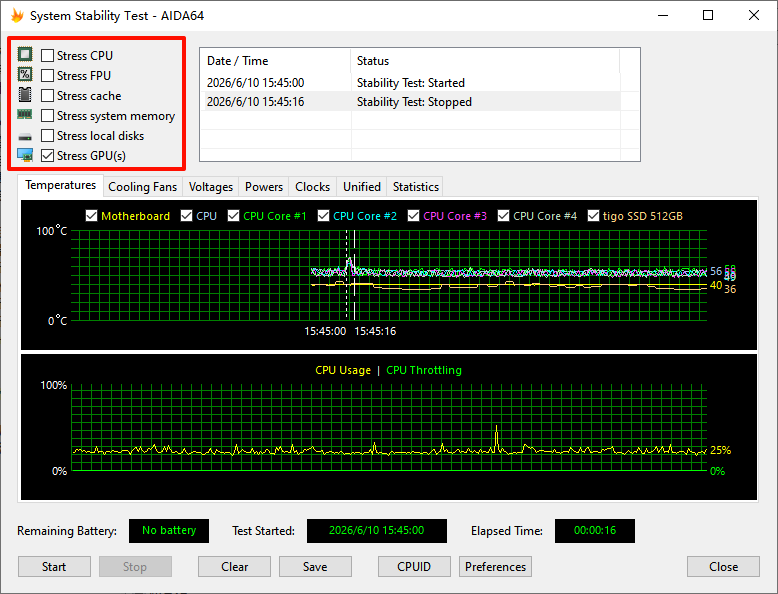Maximize the System Stability Test window
The height and width of the screenshot is (594, 778).
point(708,15)
